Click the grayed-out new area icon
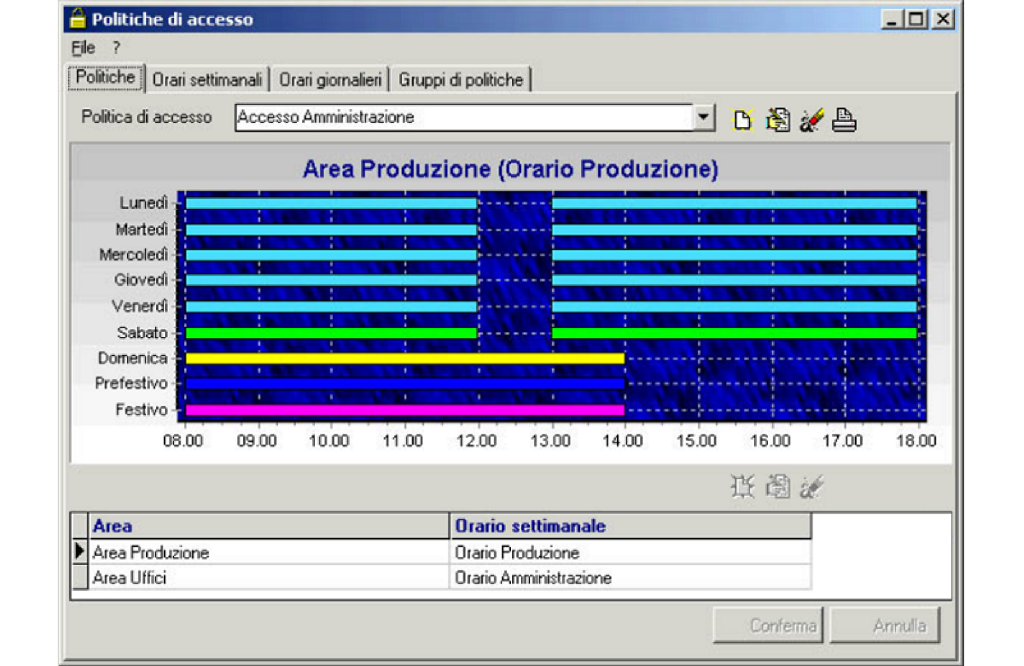The image size is (1024, 666). [742, 487]
